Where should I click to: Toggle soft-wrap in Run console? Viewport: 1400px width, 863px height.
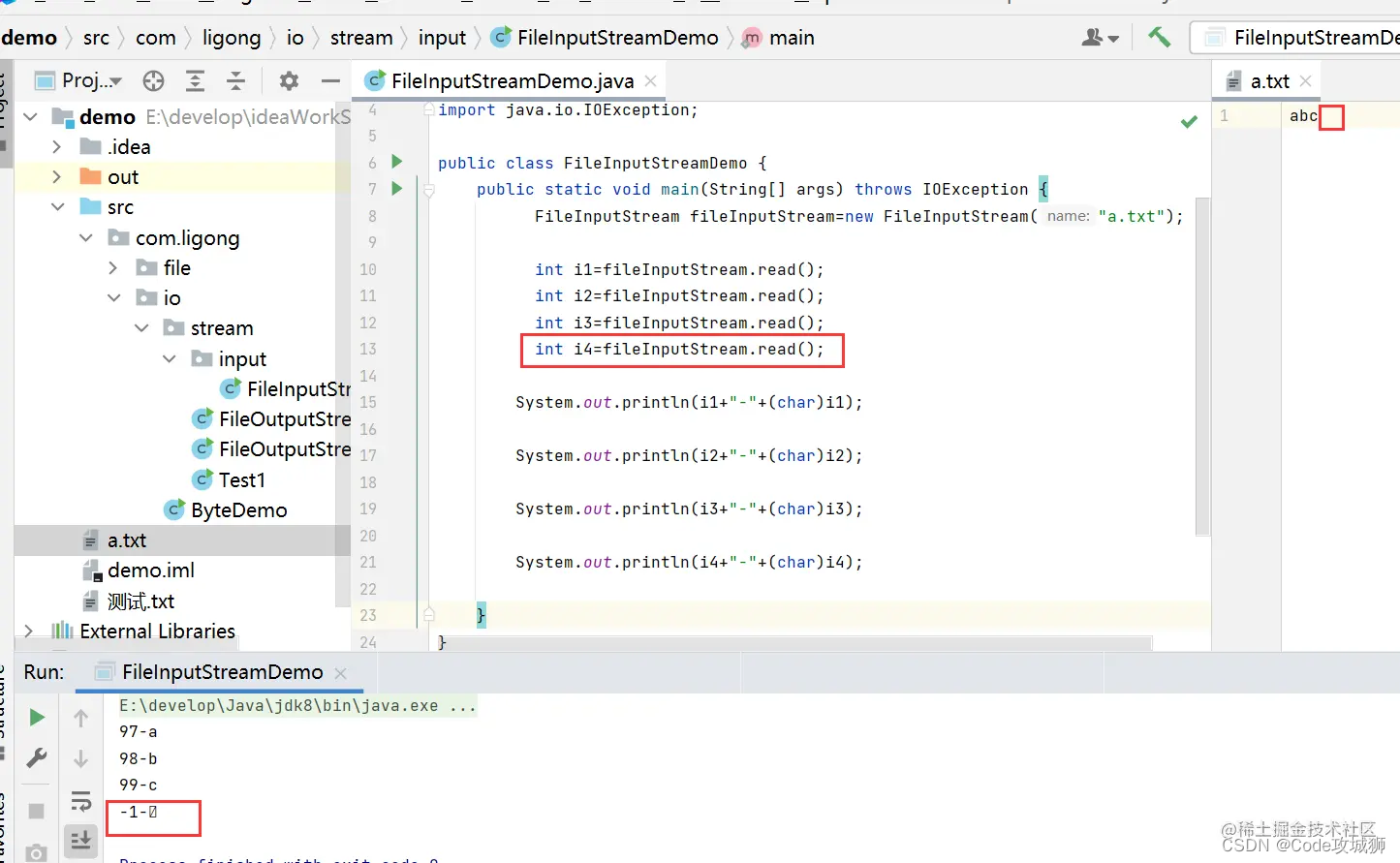coord(81,801)
